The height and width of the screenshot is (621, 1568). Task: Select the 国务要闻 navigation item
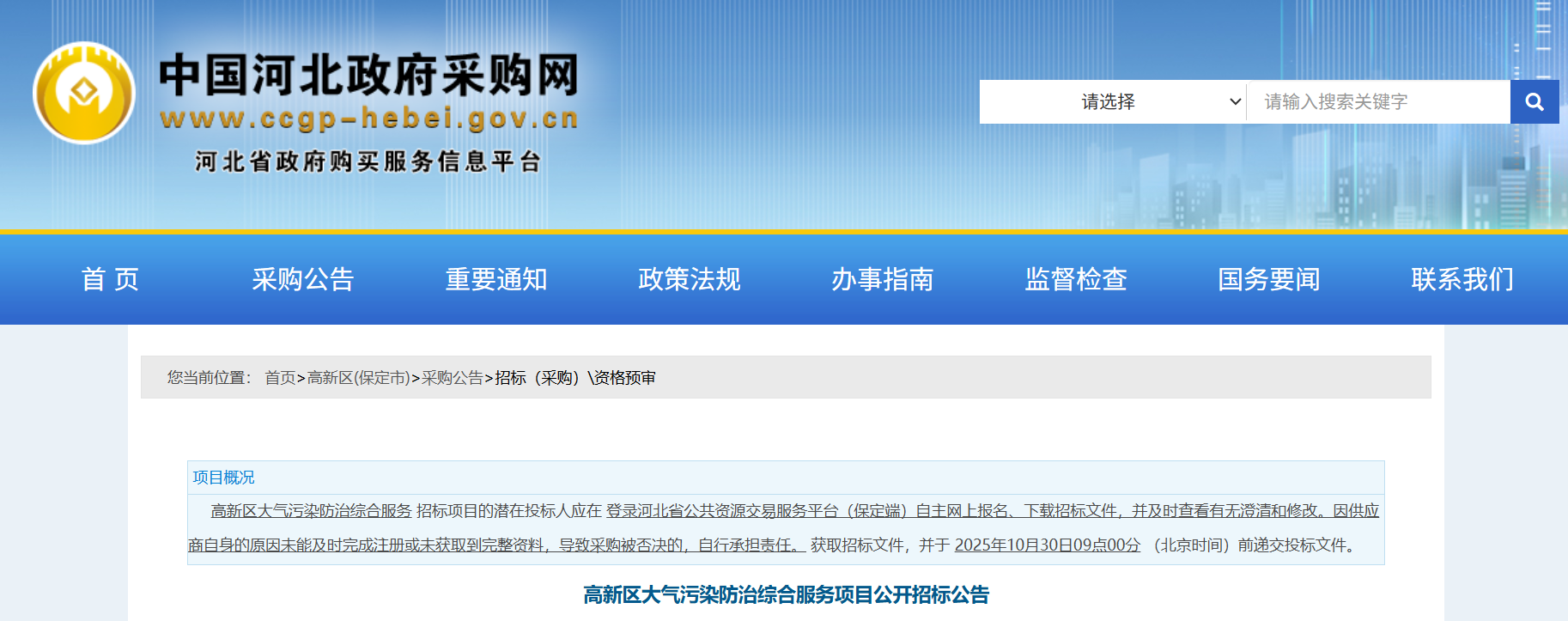pos(1269,279)
